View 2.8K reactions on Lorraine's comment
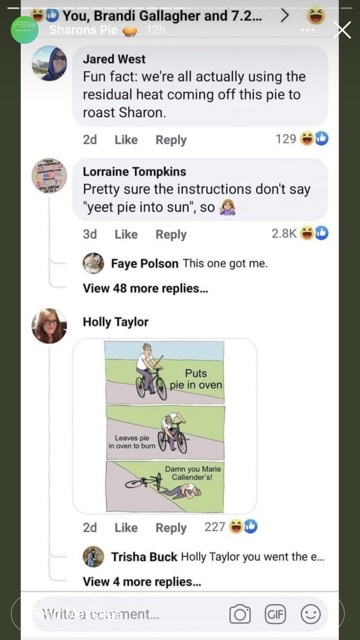 pyautogui.click(x=300, y=233)
